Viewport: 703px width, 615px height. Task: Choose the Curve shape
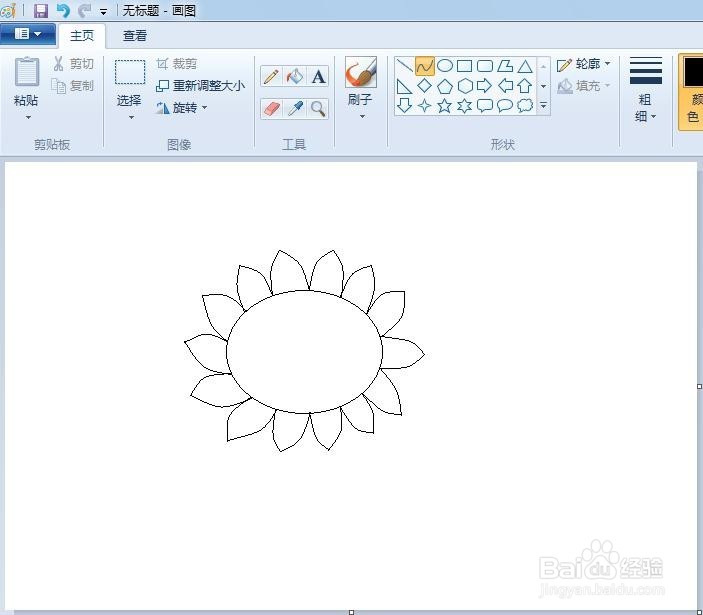click(424, 66)
